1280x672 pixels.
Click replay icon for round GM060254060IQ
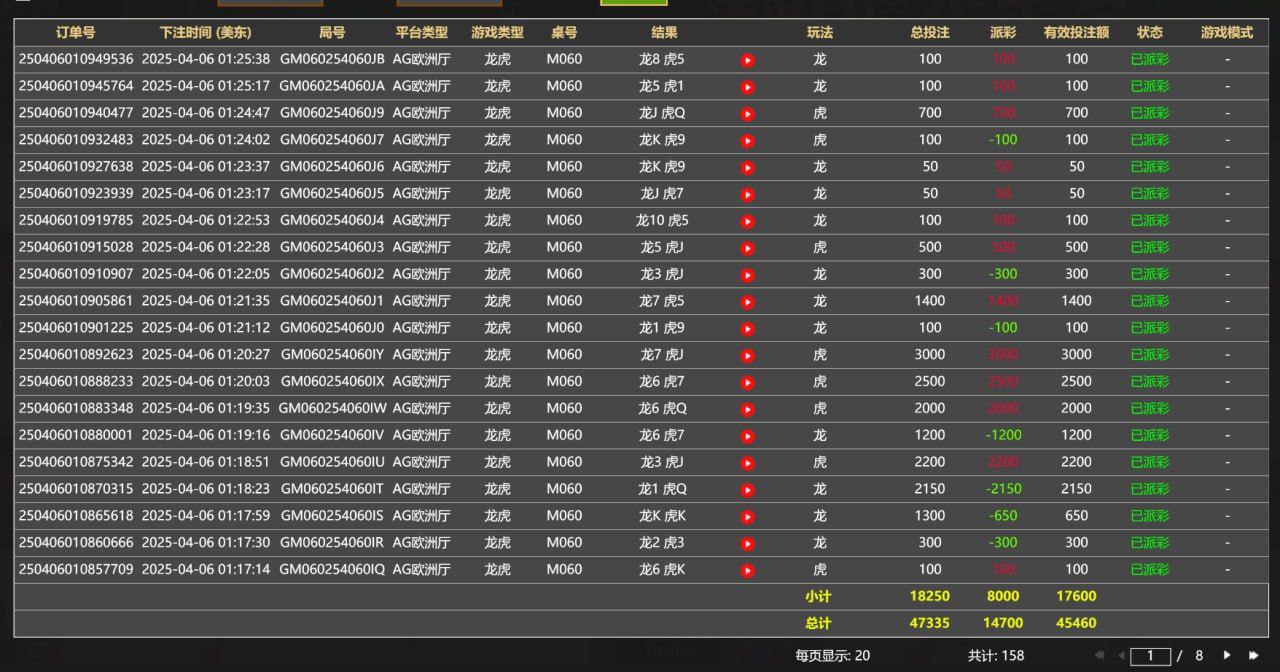click(x=747, y=570)
